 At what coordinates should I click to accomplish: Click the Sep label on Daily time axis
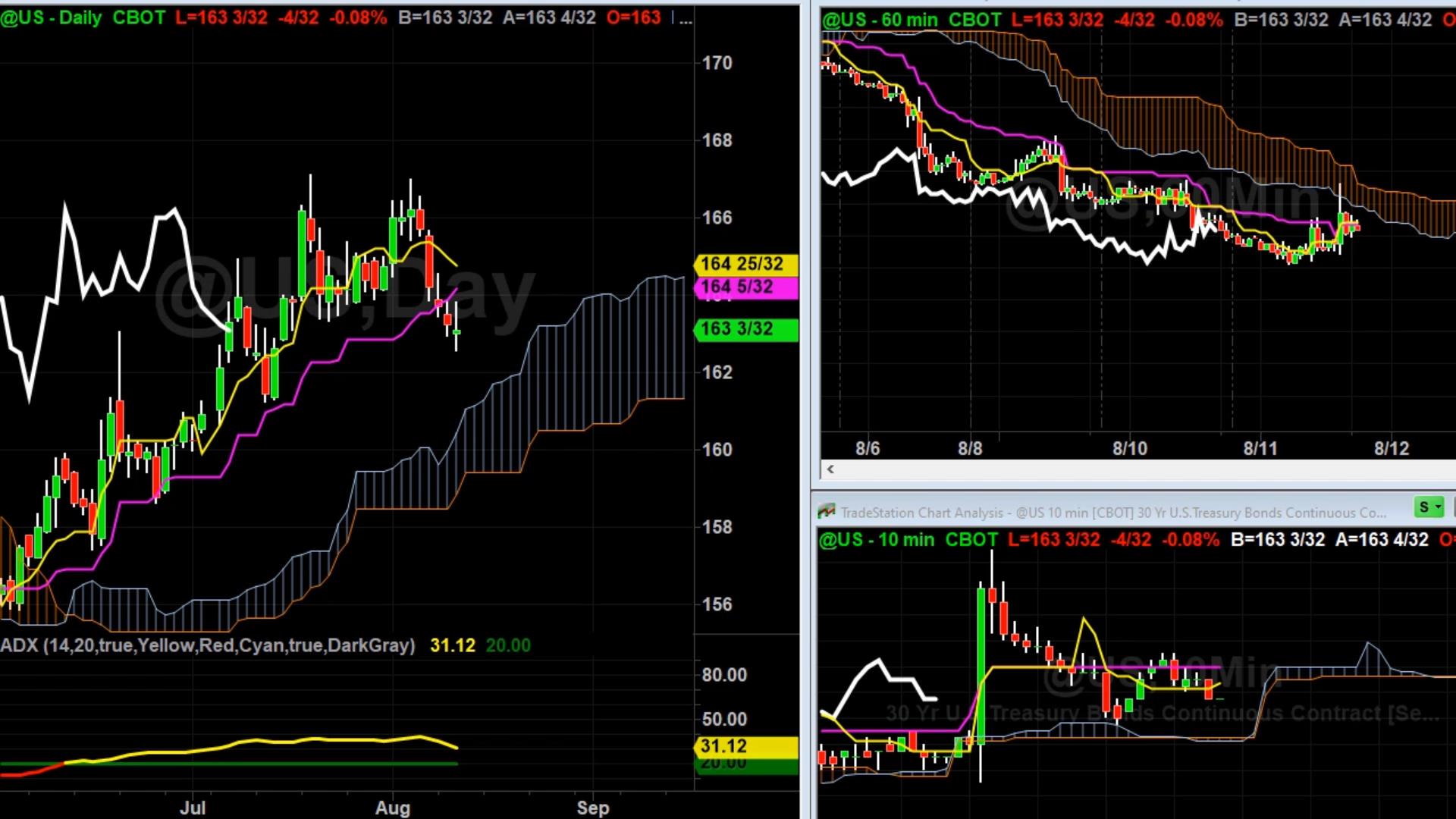coord(593,808)
